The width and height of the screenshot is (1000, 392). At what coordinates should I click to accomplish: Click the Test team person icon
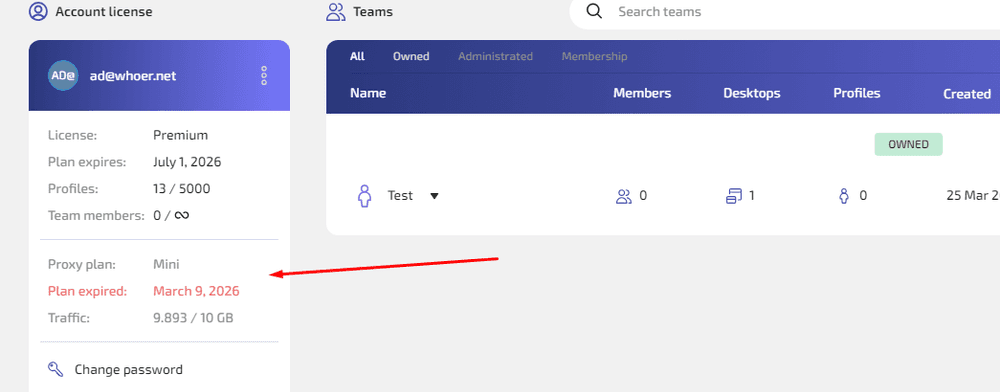364,196
